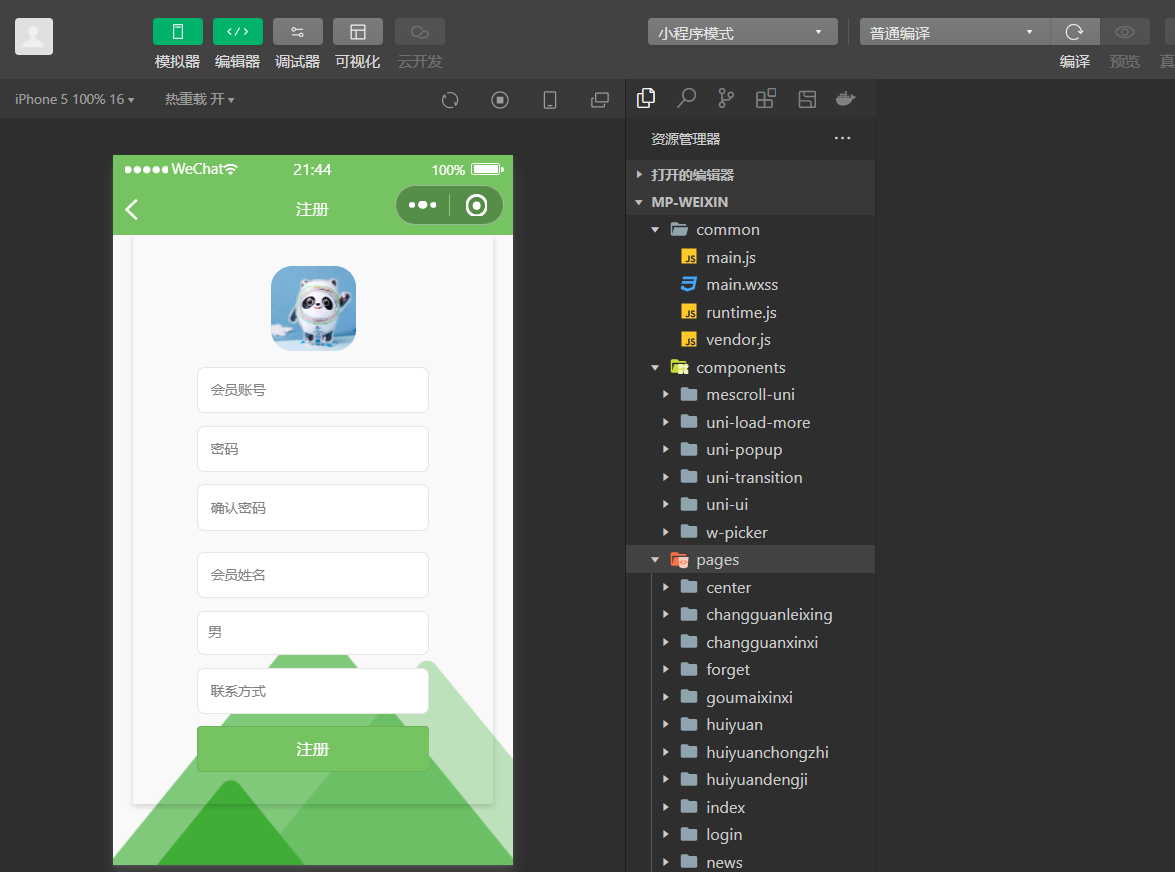Expand the uni-transition folder
This screenshot has width=1175, height=872.
[750, 477]
